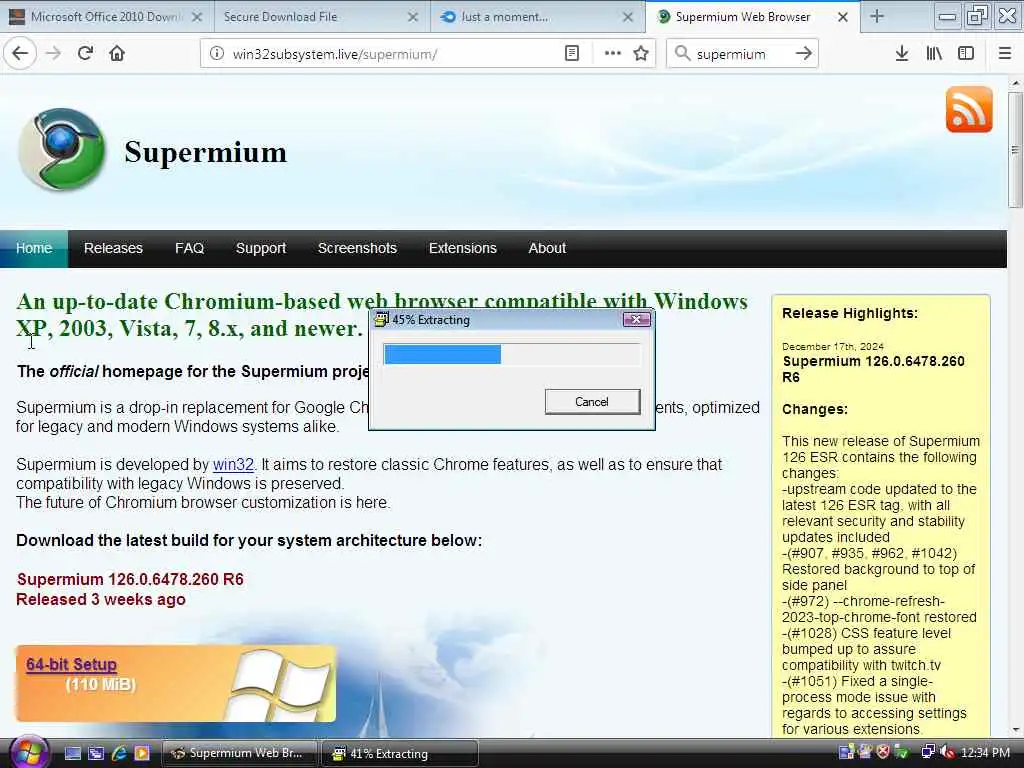1024x768 pixels.
Task: Click the 64-bit Setup download link
Action: click(x=71, y=664)
